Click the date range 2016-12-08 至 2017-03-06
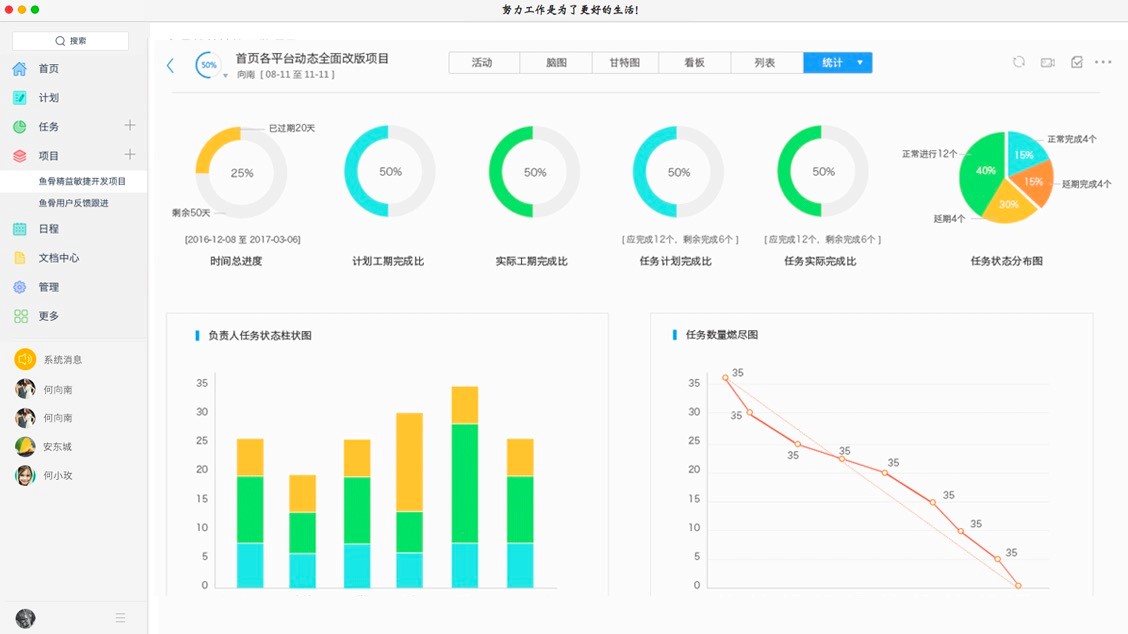The image size is (1128, 634). pos(242,240)
